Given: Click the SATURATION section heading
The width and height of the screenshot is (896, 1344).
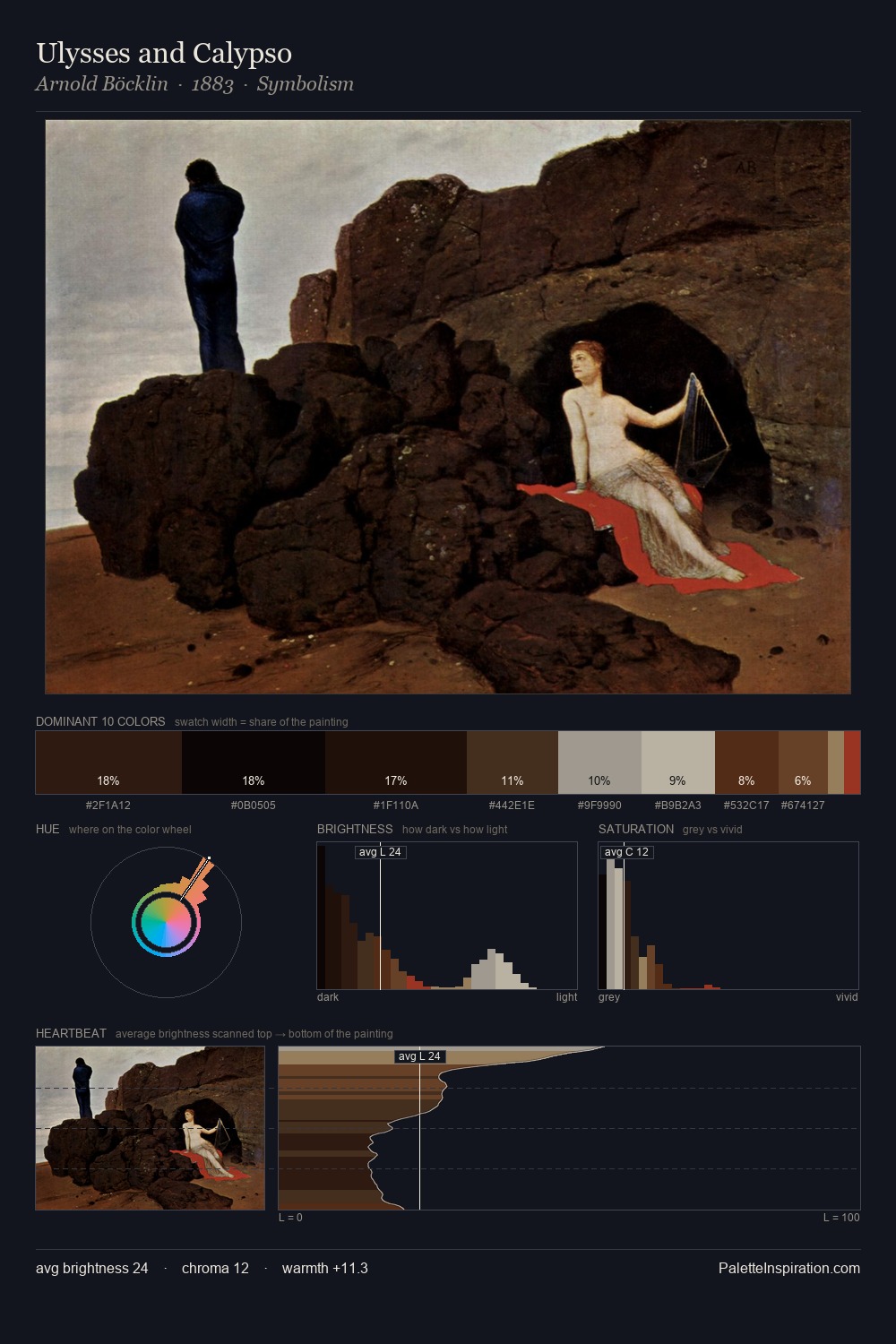Looking at the screenshot, I should pos(636,829).
